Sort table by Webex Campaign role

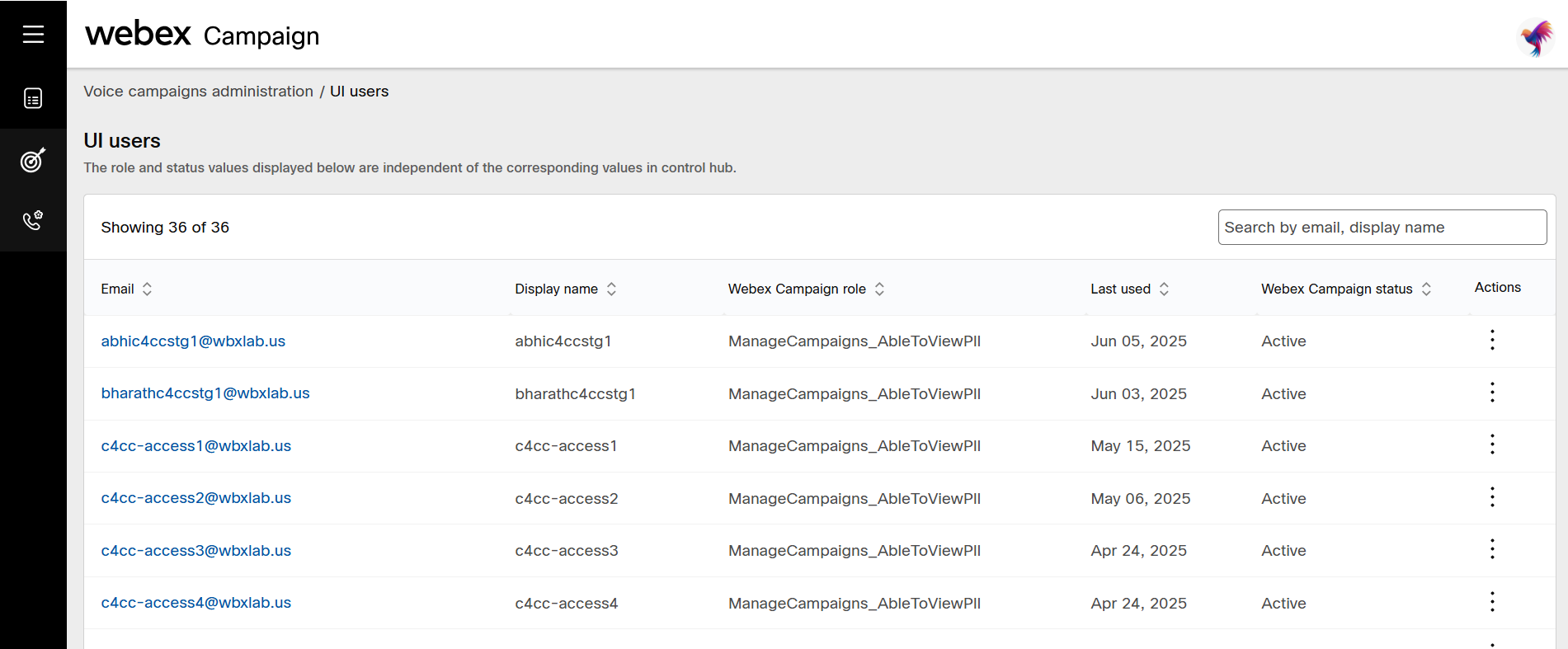point(879,289)
